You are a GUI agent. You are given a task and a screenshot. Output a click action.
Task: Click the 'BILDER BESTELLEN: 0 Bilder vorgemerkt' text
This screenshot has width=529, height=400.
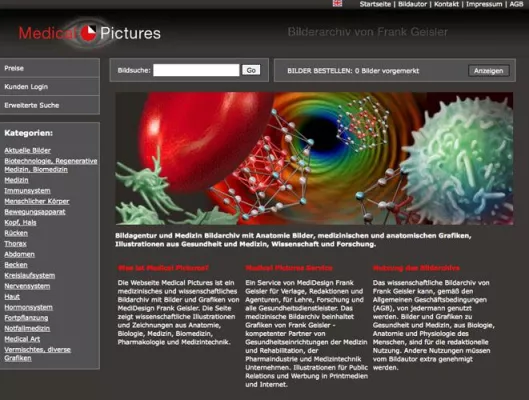coord(353,71)
